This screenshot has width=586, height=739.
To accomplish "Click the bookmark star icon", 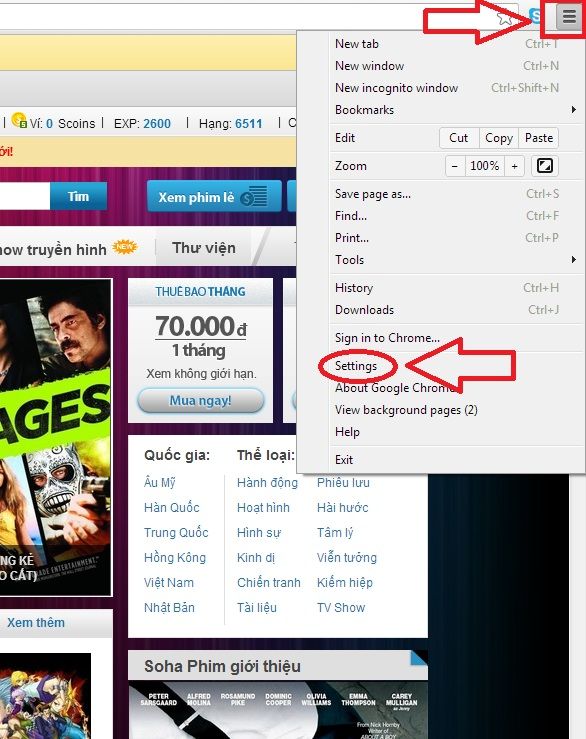I will point(505,18).
